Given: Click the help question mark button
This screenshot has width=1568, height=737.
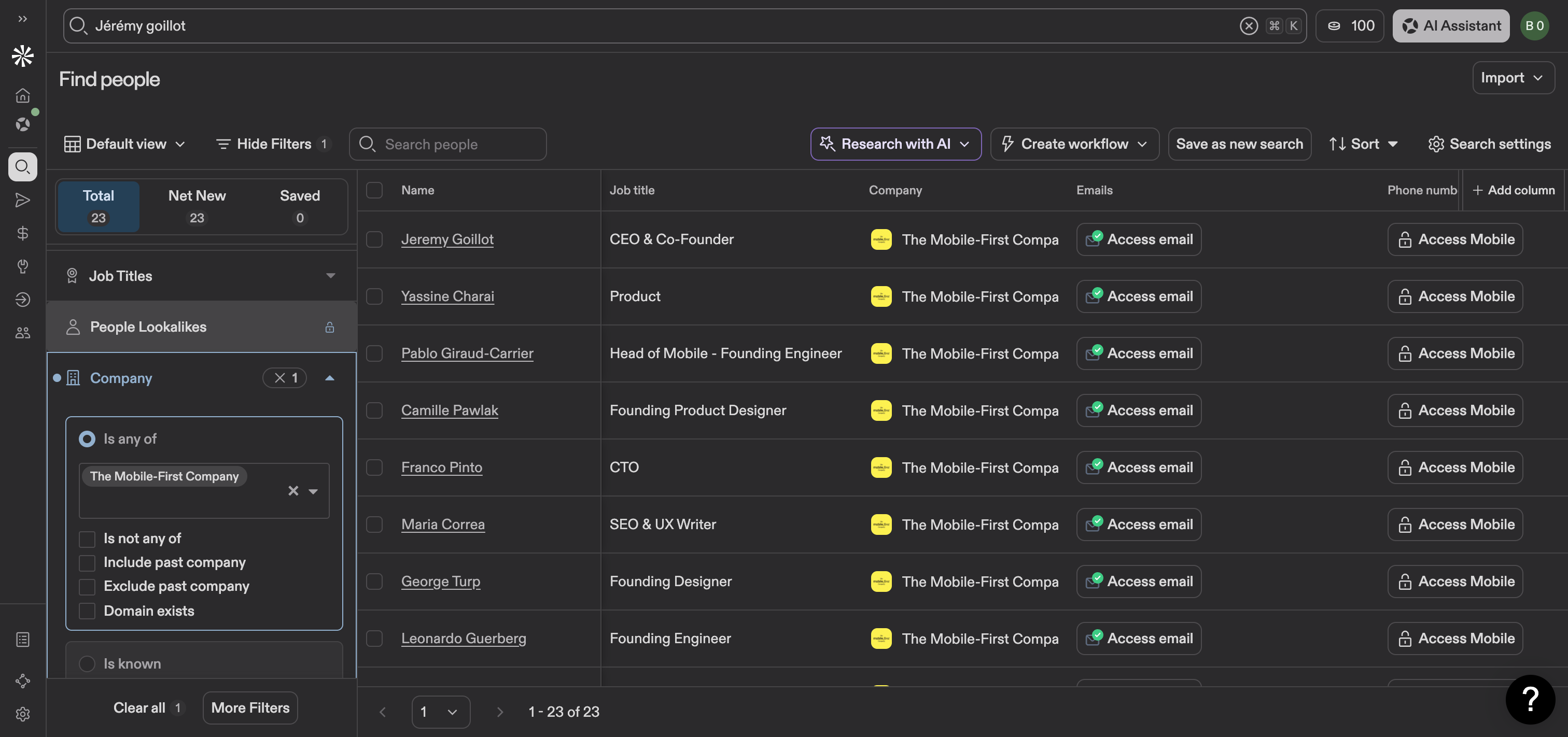Looking at the screenshot, I should (x=1530, y=699).
